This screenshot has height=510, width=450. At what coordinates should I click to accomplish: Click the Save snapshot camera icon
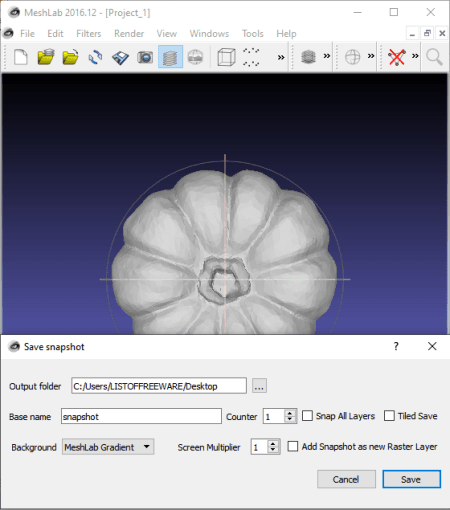click(x=145, y=57)
